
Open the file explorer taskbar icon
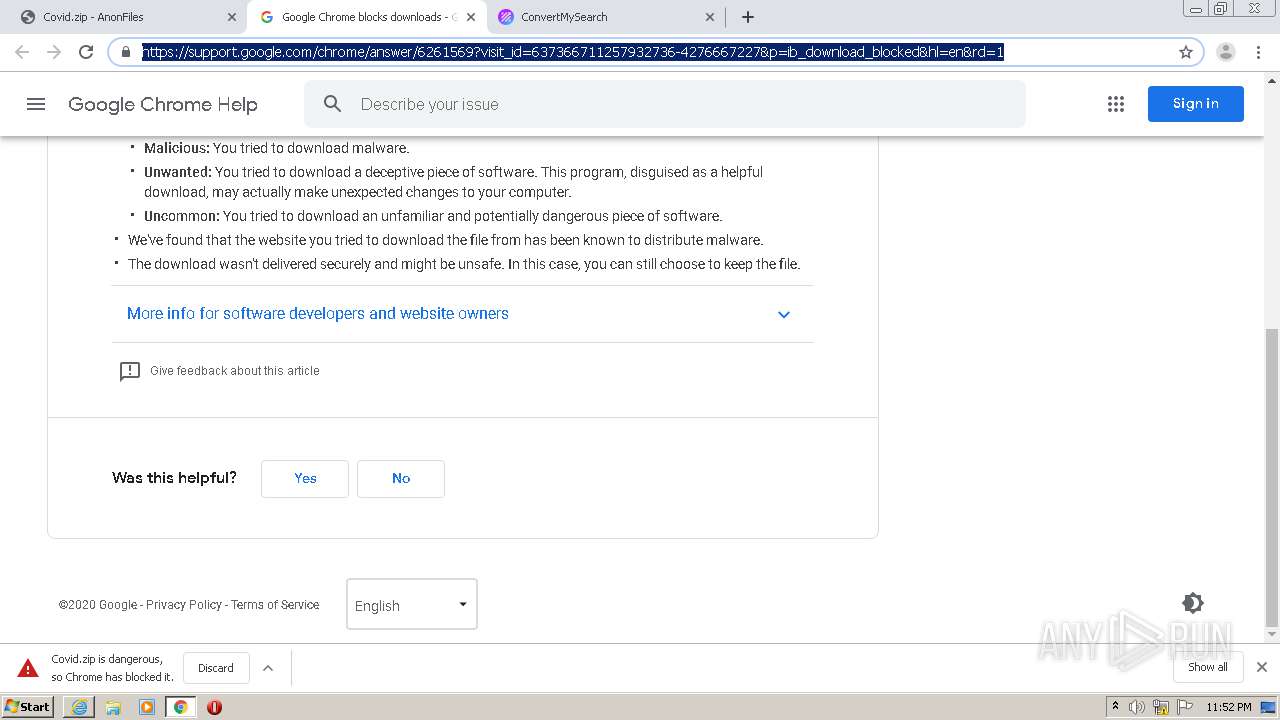pyautogui.click(x=113, y=707)
